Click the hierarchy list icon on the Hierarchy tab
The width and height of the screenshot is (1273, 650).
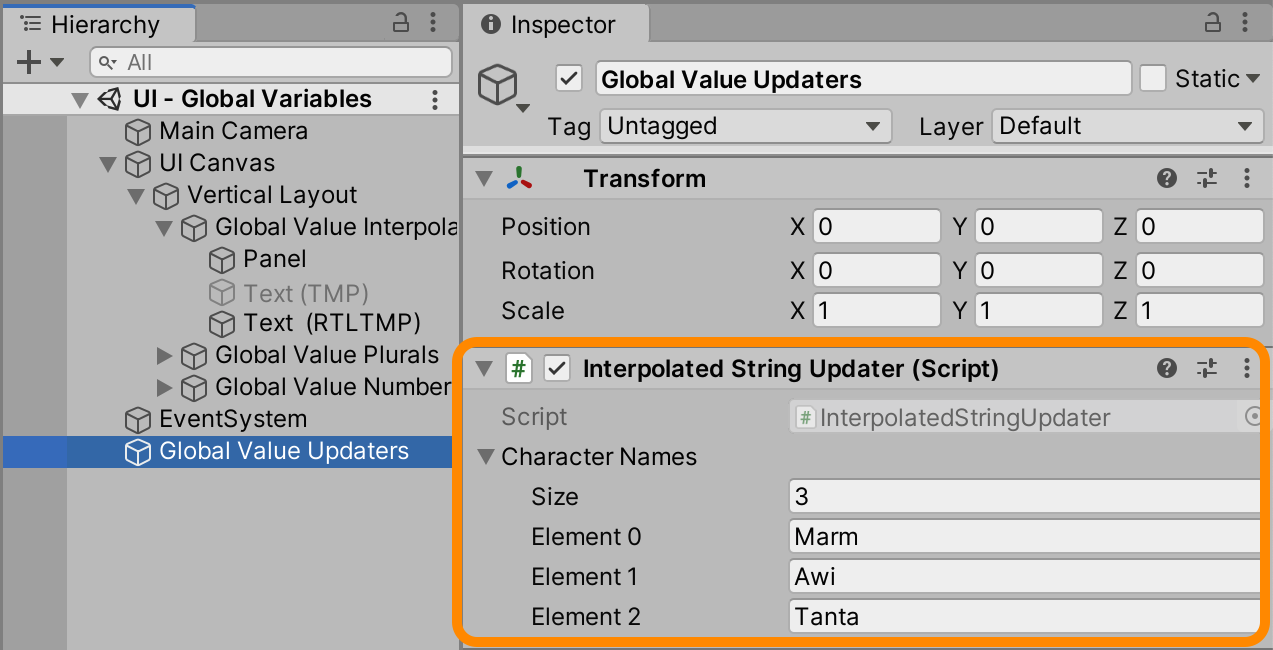click(x=28, y=23)
